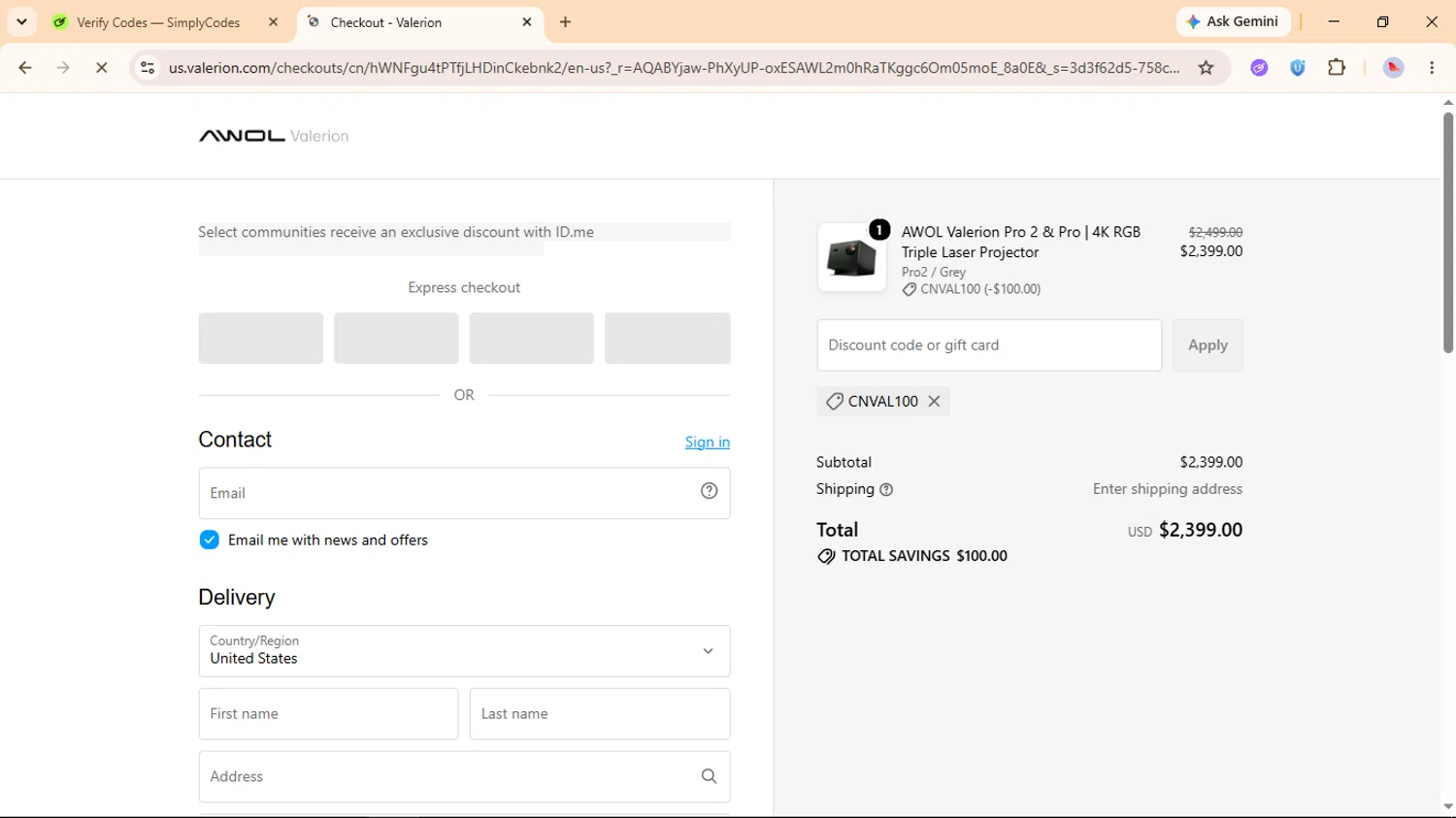Image resolution: width=1456 pixels, height=818 pixels.
Task: Open the Extensions puzzle icon
Action: point(1337,68)
